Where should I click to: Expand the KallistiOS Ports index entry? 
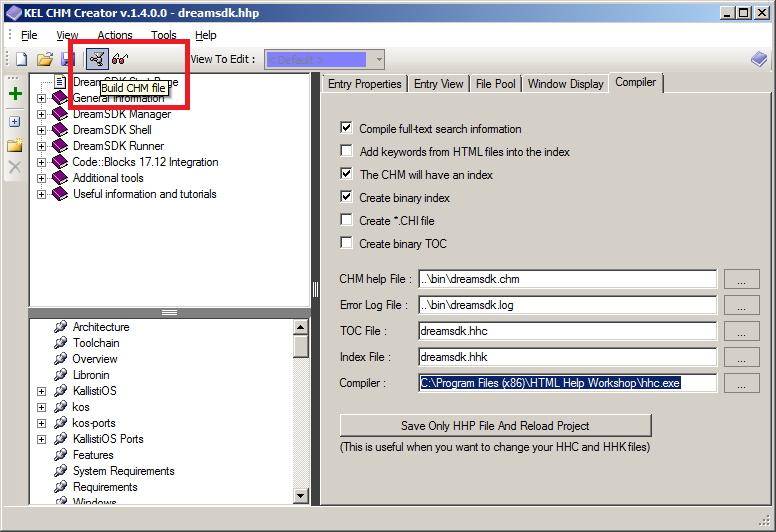pyautogui.click(x=42, y=439)
